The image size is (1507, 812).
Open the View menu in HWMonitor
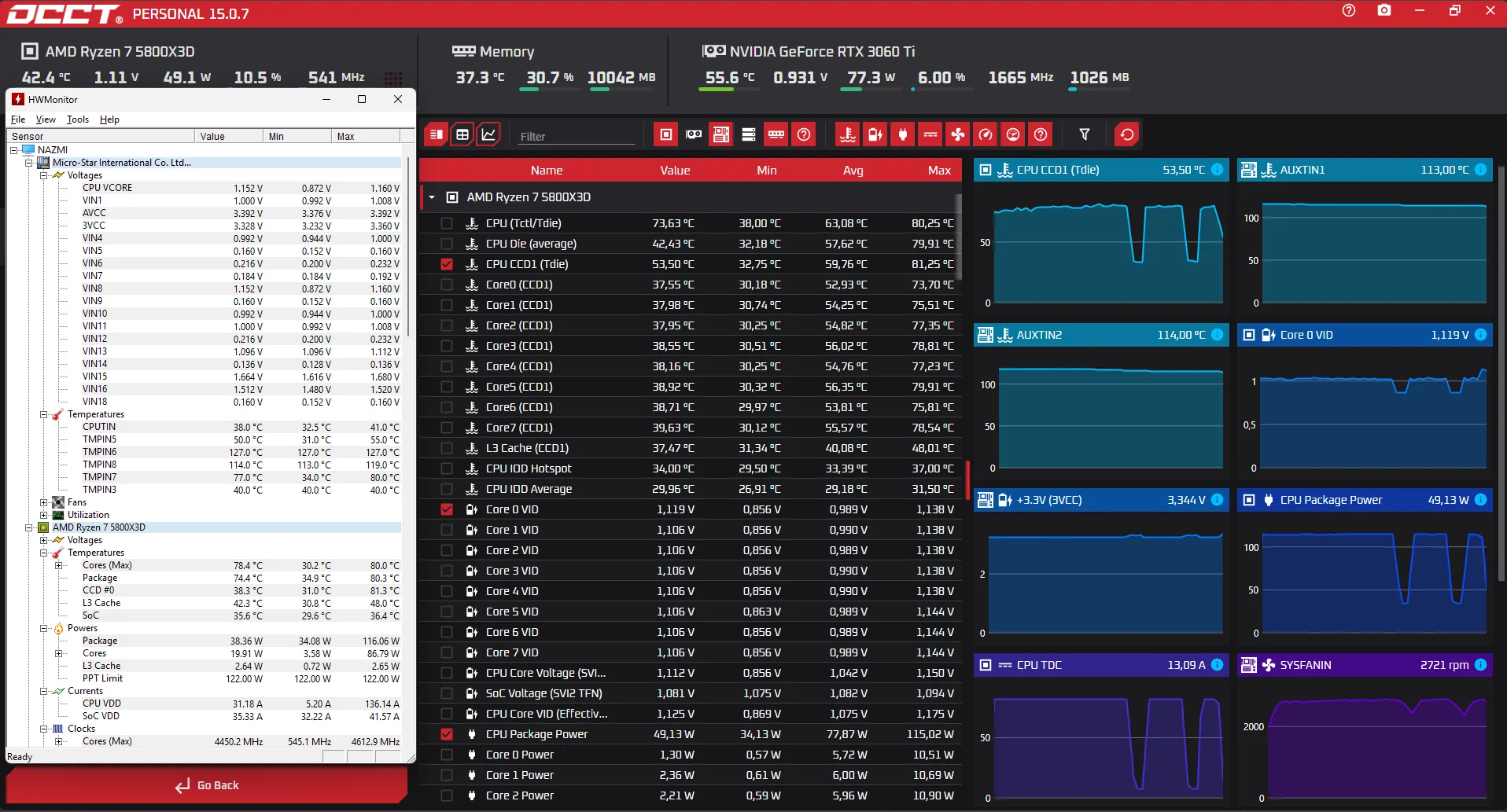(x=46, y=119)
